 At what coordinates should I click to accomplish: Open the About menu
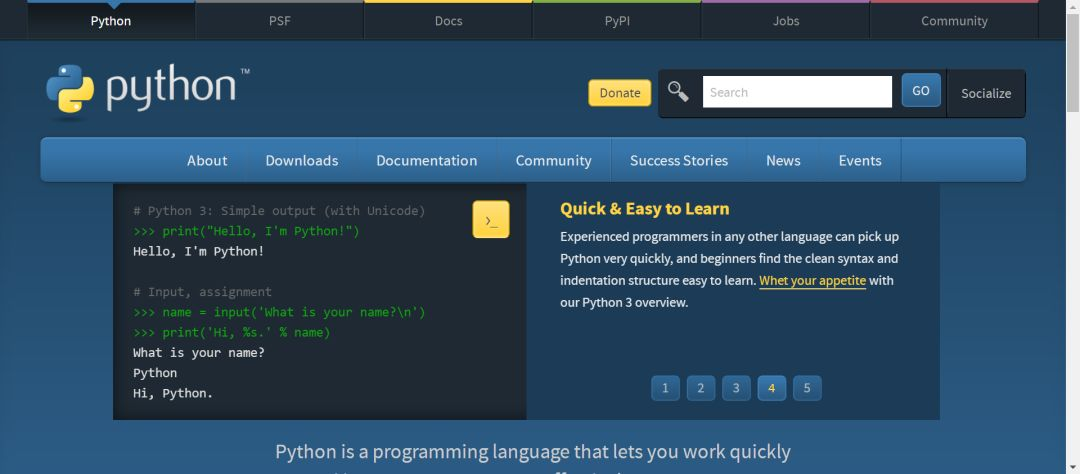(x=207, y=161)
